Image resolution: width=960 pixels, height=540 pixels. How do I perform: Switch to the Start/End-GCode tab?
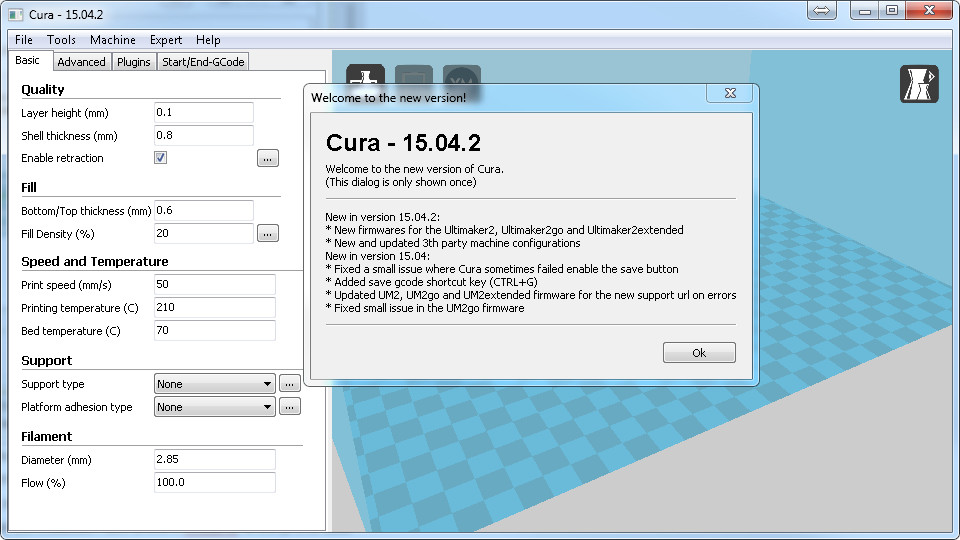(x=203, y=62)
